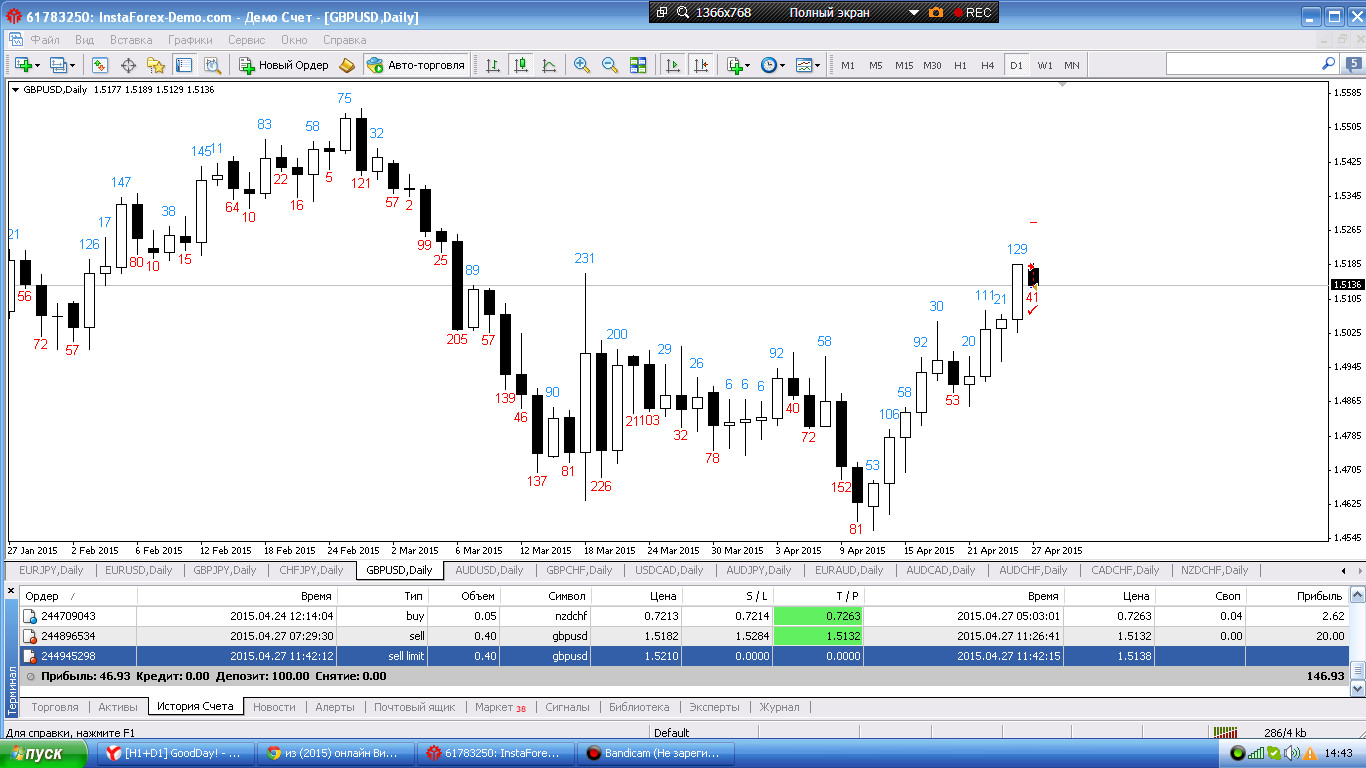Switch to the EURUSD,Daily chart tab
This screenshot has width=1366, height=768.
pyautogui.click(x=138, y=570)
